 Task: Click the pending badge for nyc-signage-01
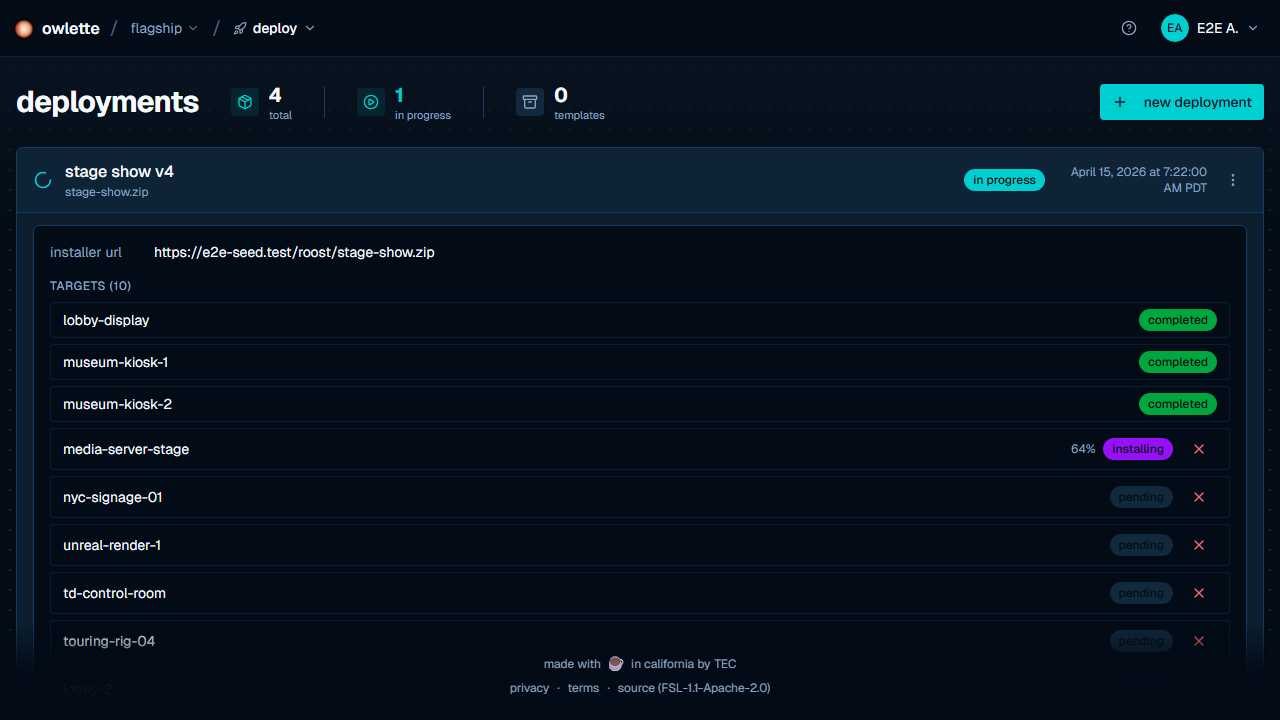(x=1141, y=497)
